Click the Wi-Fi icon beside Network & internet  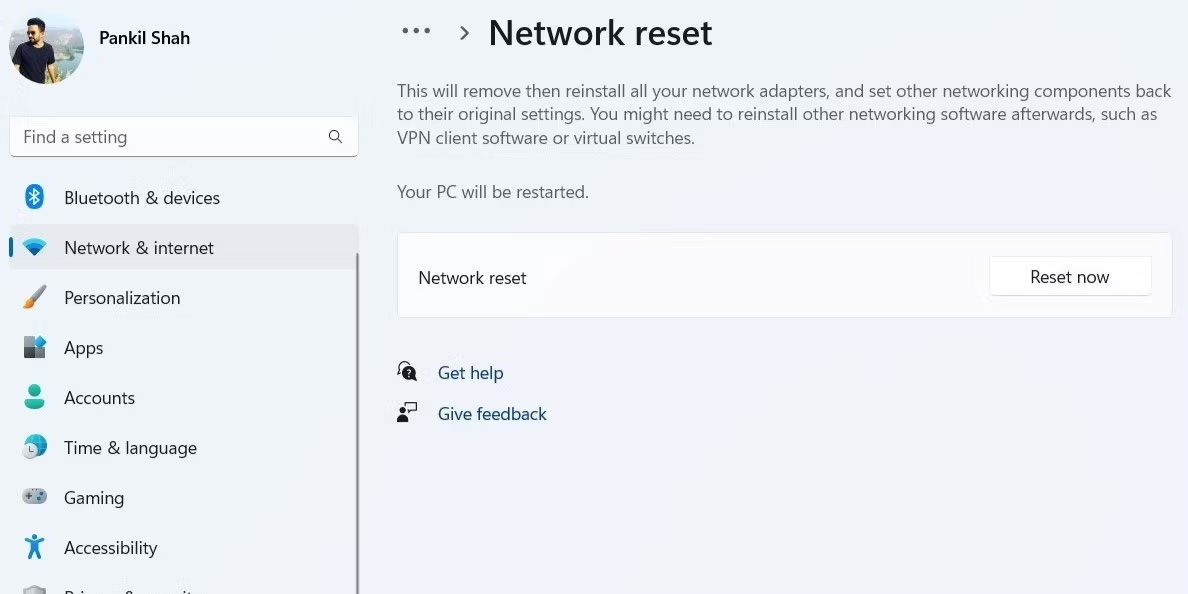[x=35, y=247]
